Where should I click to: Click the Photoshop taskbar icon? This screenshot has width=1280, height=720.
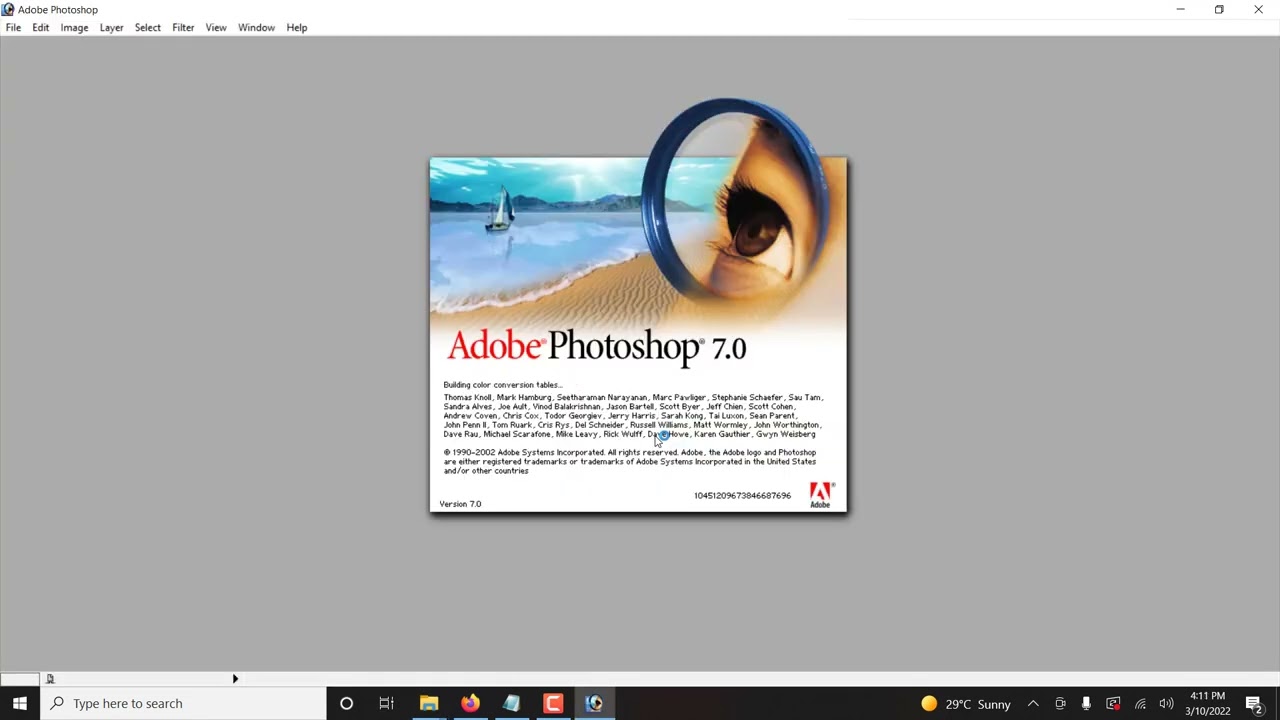594,703
